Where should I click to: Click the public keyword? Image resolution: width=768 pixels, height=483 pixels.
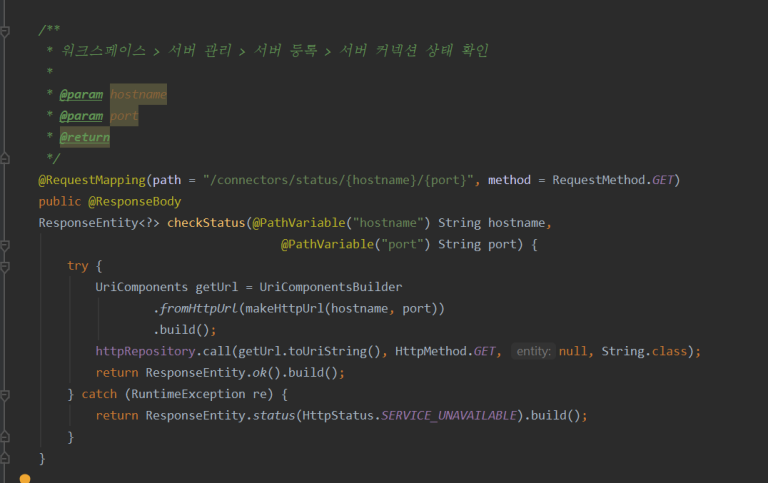click(60, 201)
